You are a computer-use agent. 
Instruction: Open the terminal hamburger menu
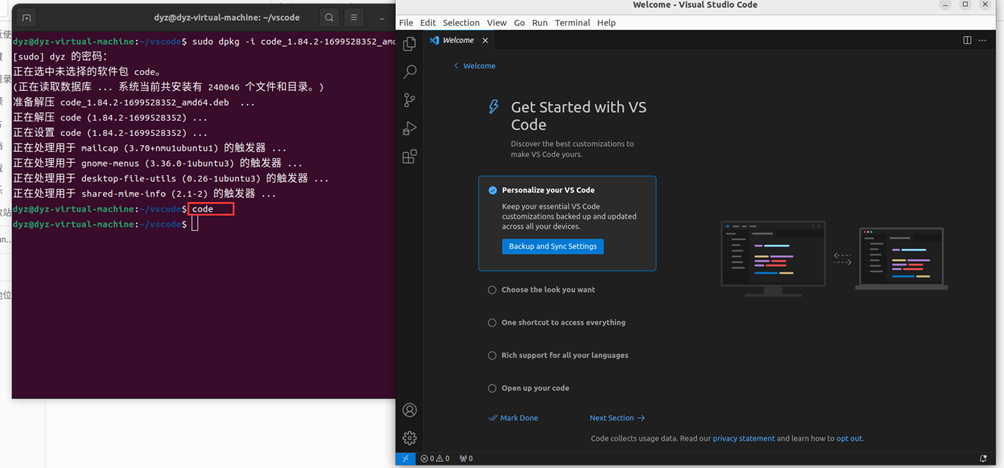[x=353, y=17]
